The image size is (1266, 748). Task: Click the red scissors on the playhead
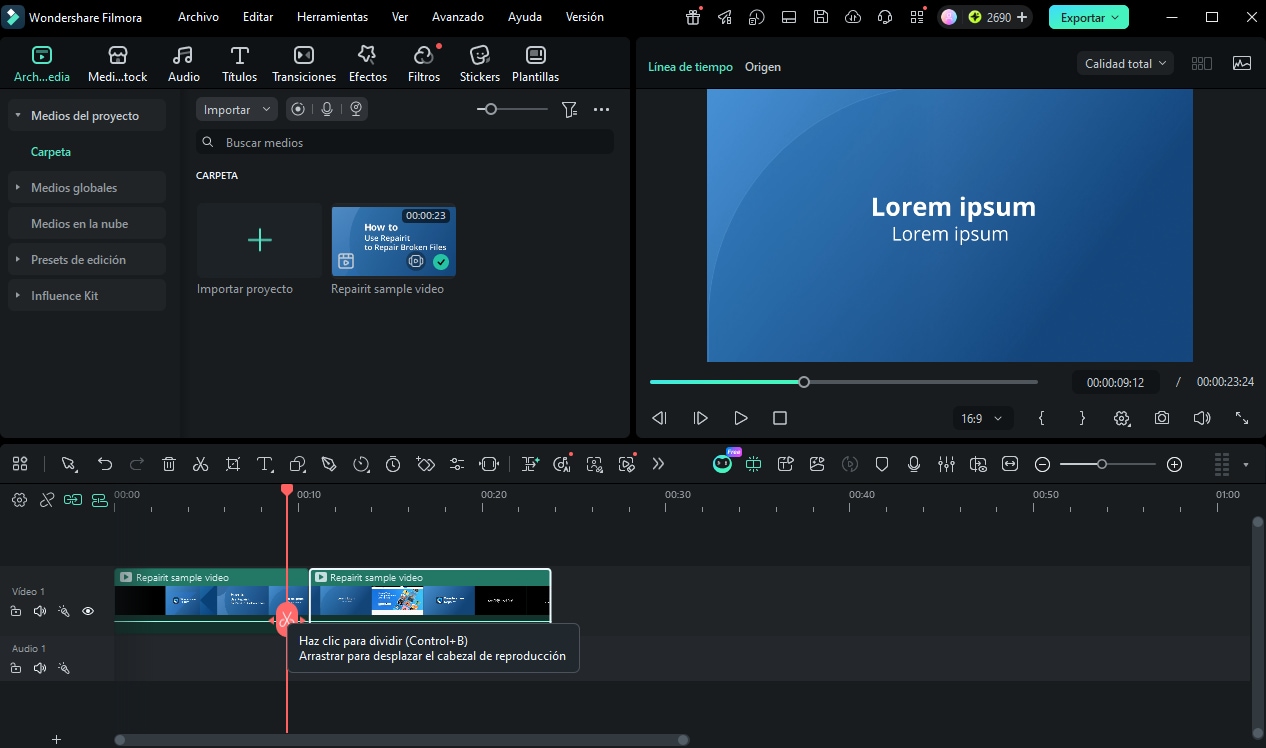pyautogui.click(x=287, y=618)
